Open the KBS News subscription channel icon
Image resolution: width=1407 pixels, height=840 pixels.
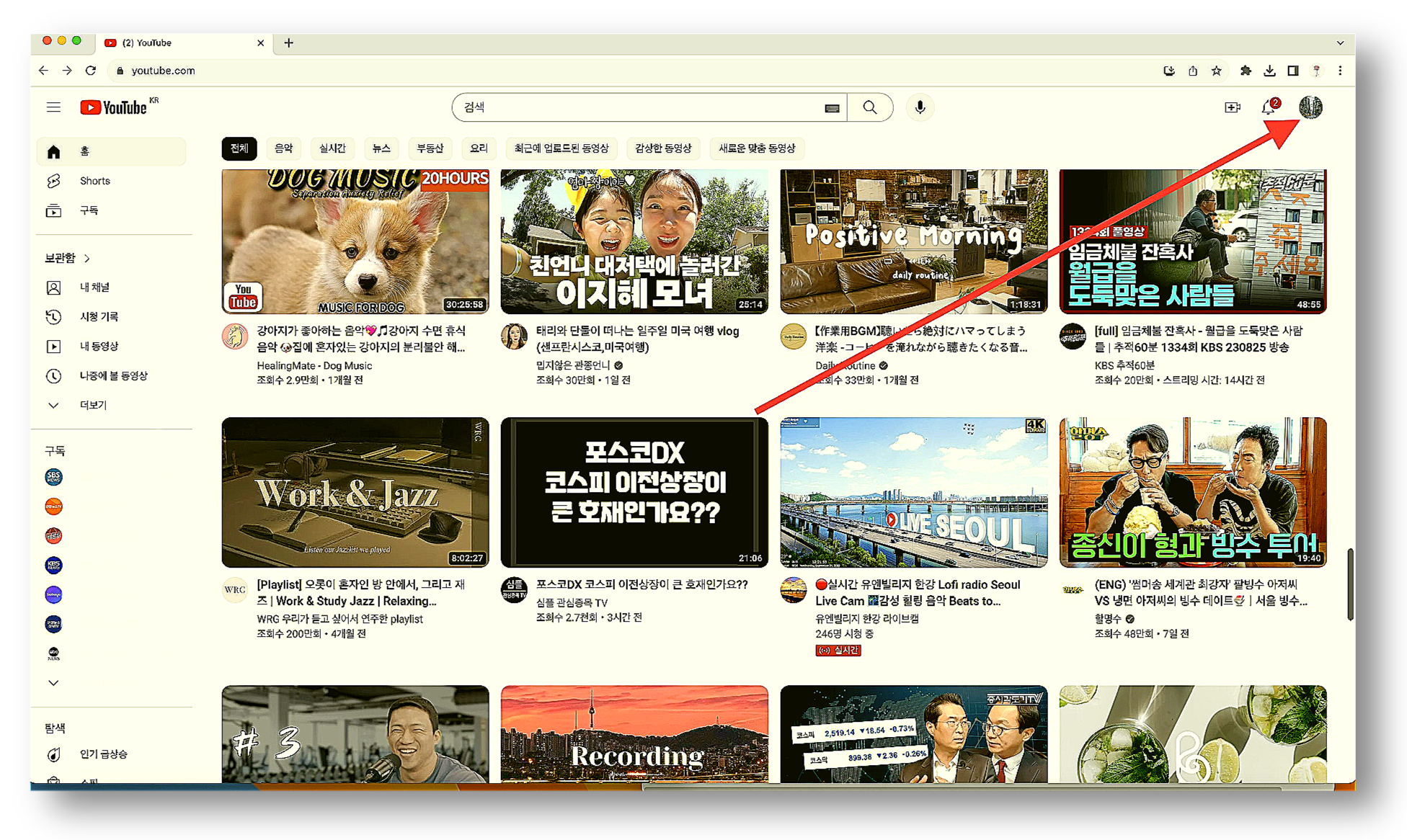(53, 565)
